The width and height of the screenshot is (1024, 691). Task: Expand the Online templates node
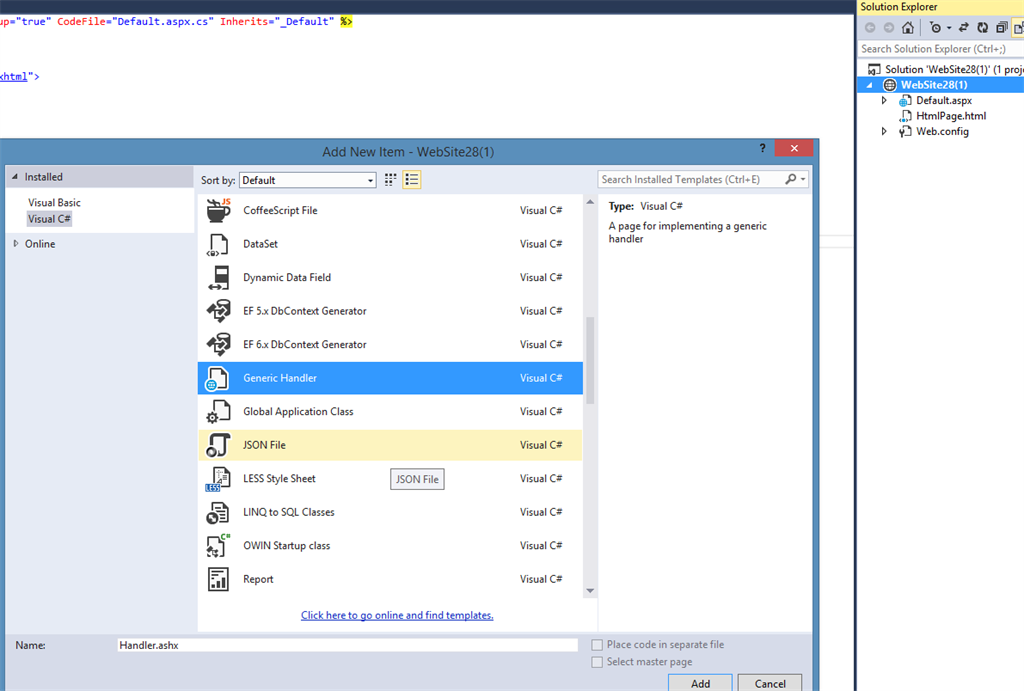[16, 244]
